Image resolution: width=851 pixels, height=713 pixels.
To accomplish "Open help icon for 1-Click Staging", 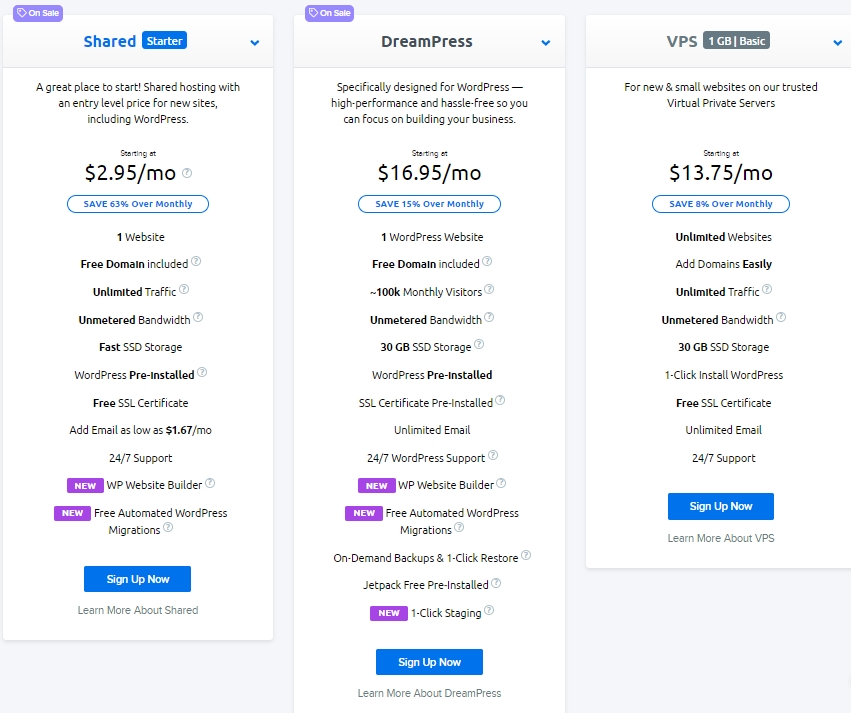I will [x=489, y=610].
